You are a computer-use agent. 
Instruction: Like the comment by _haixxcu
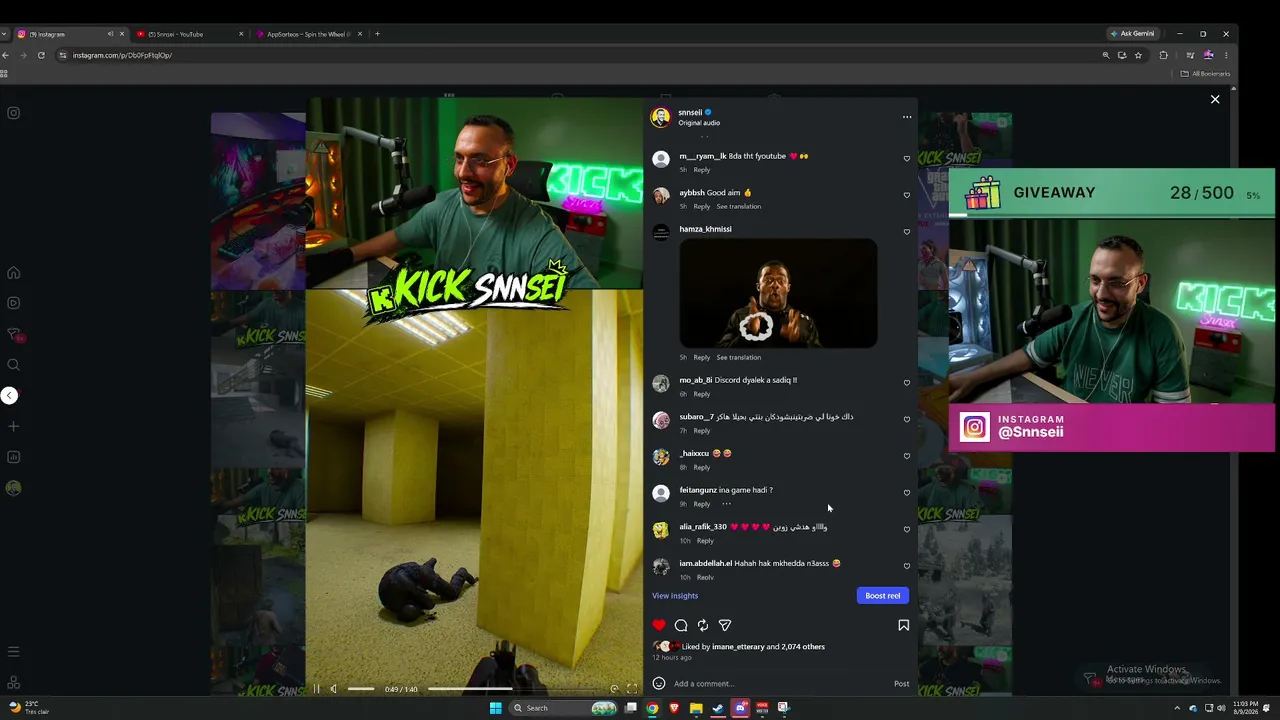(x=907, y=456)
